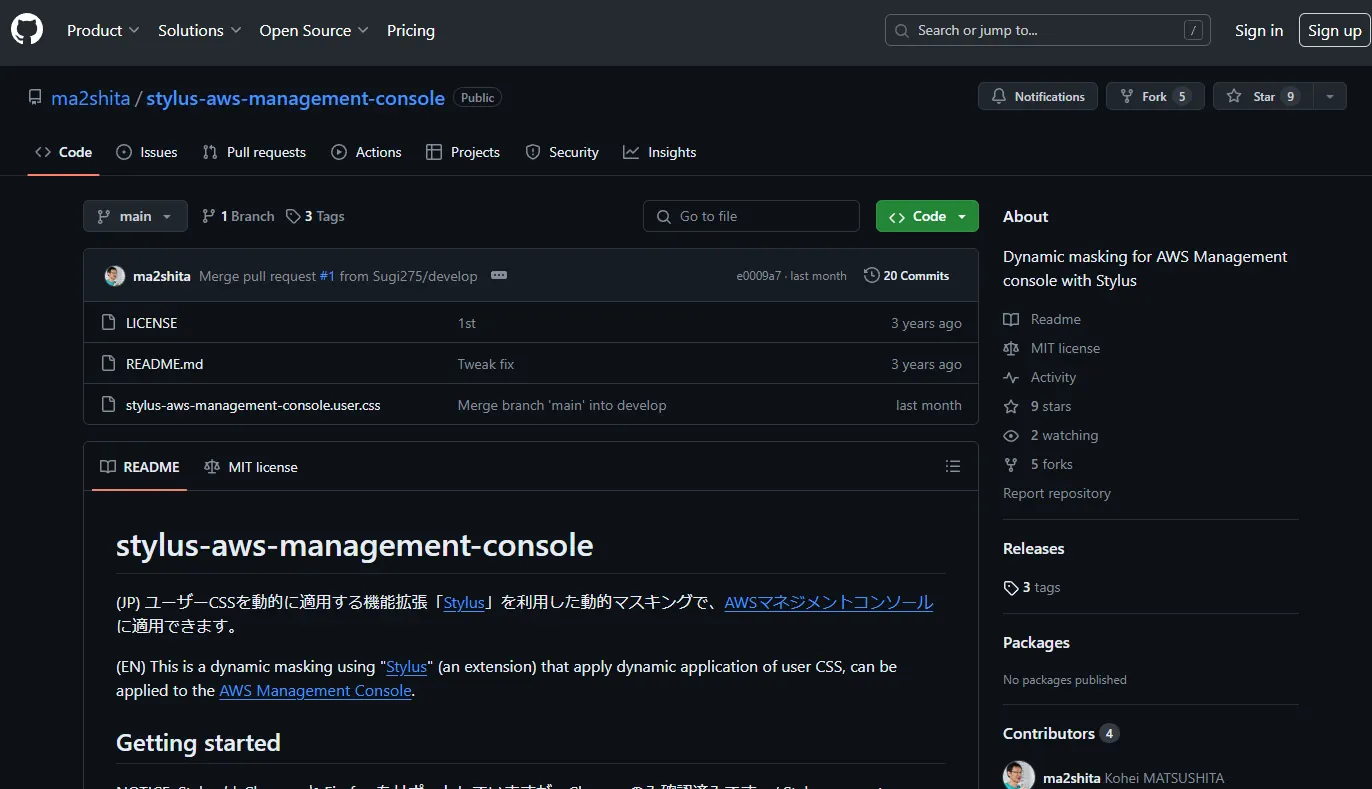Switch to the Security tab

[x=562, y=152]
